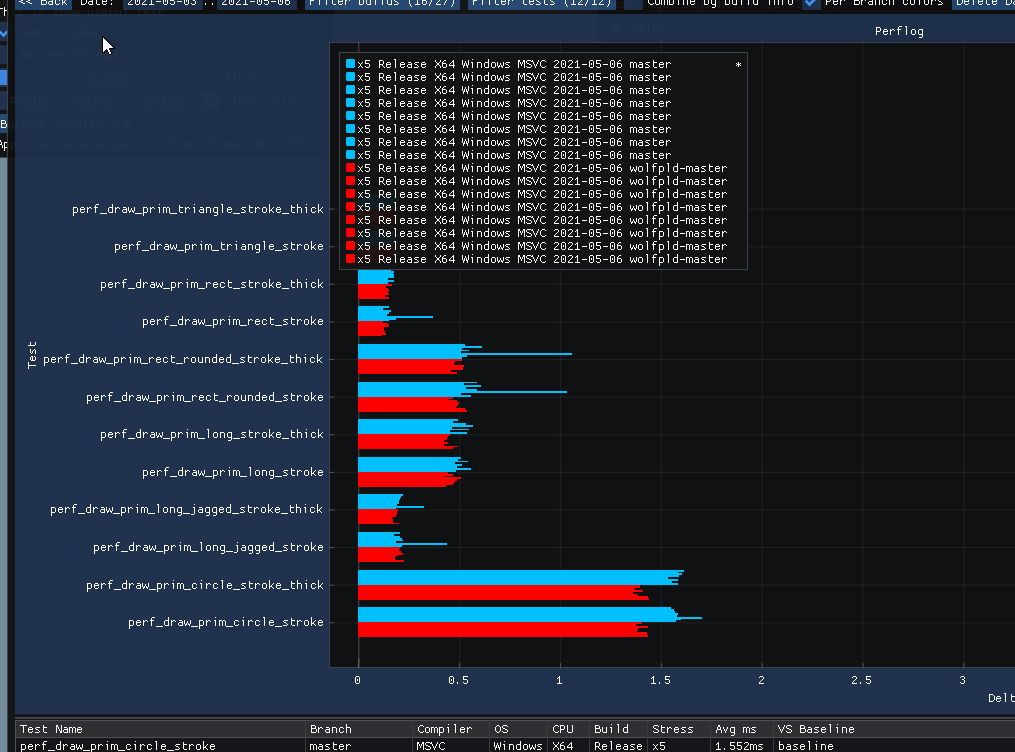Click the float slider in the demo window
The width and height of the screenshot is (1015, 752).
coord(110,78)
